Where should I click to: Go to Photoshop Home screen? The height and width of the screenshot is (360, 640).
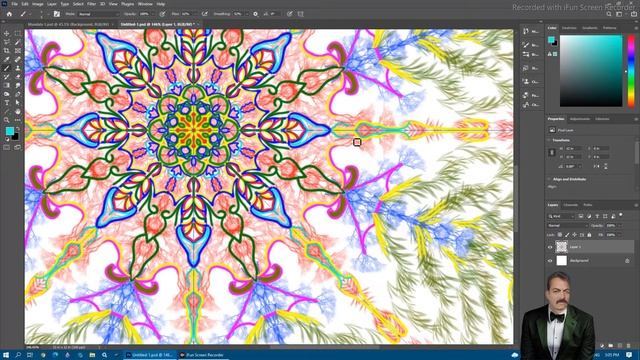click(9, 14)
